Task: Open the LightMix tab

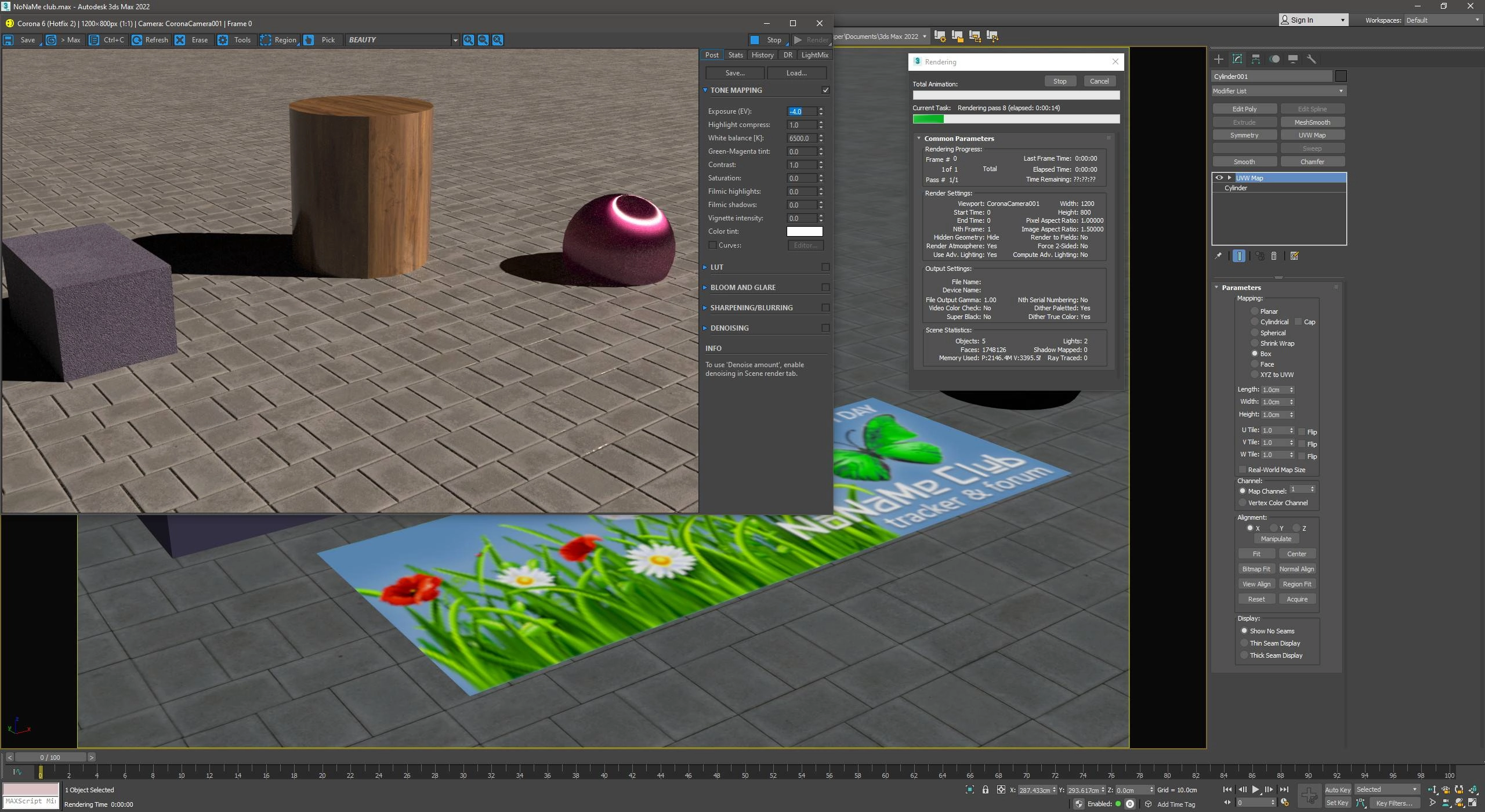Action: (x=814, y=55)
